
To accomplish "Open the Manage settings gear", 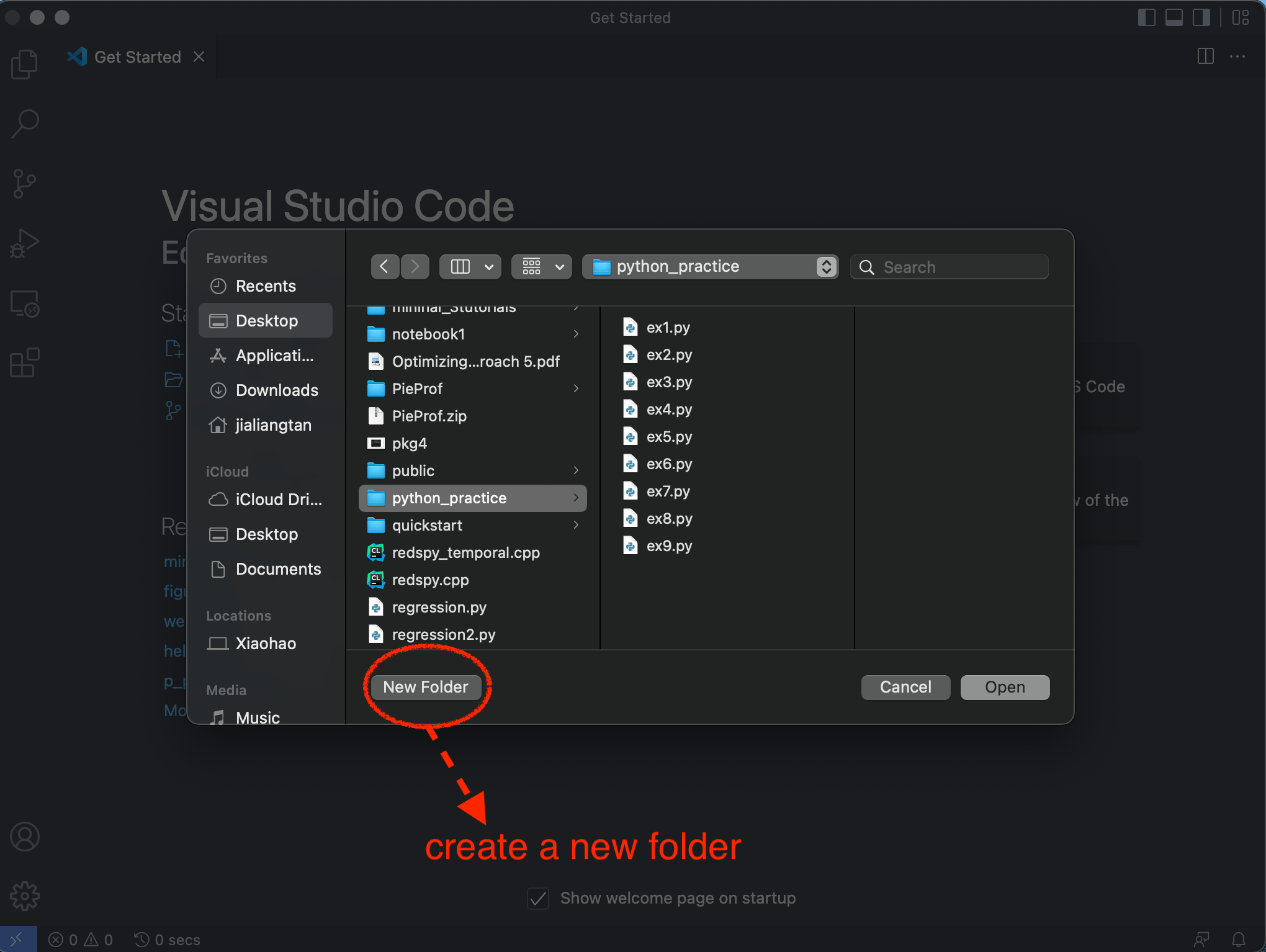I will (x=24, y=896).
